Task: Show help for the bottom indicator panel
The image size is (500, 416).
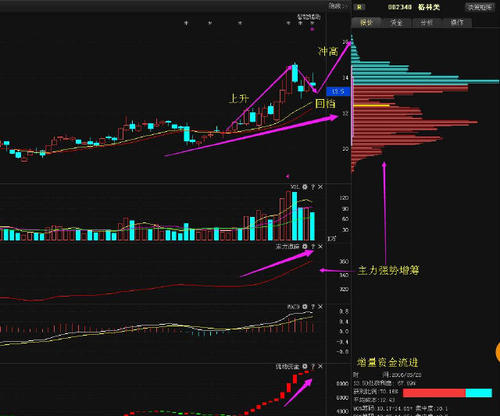Action: (x=313, y=366)
